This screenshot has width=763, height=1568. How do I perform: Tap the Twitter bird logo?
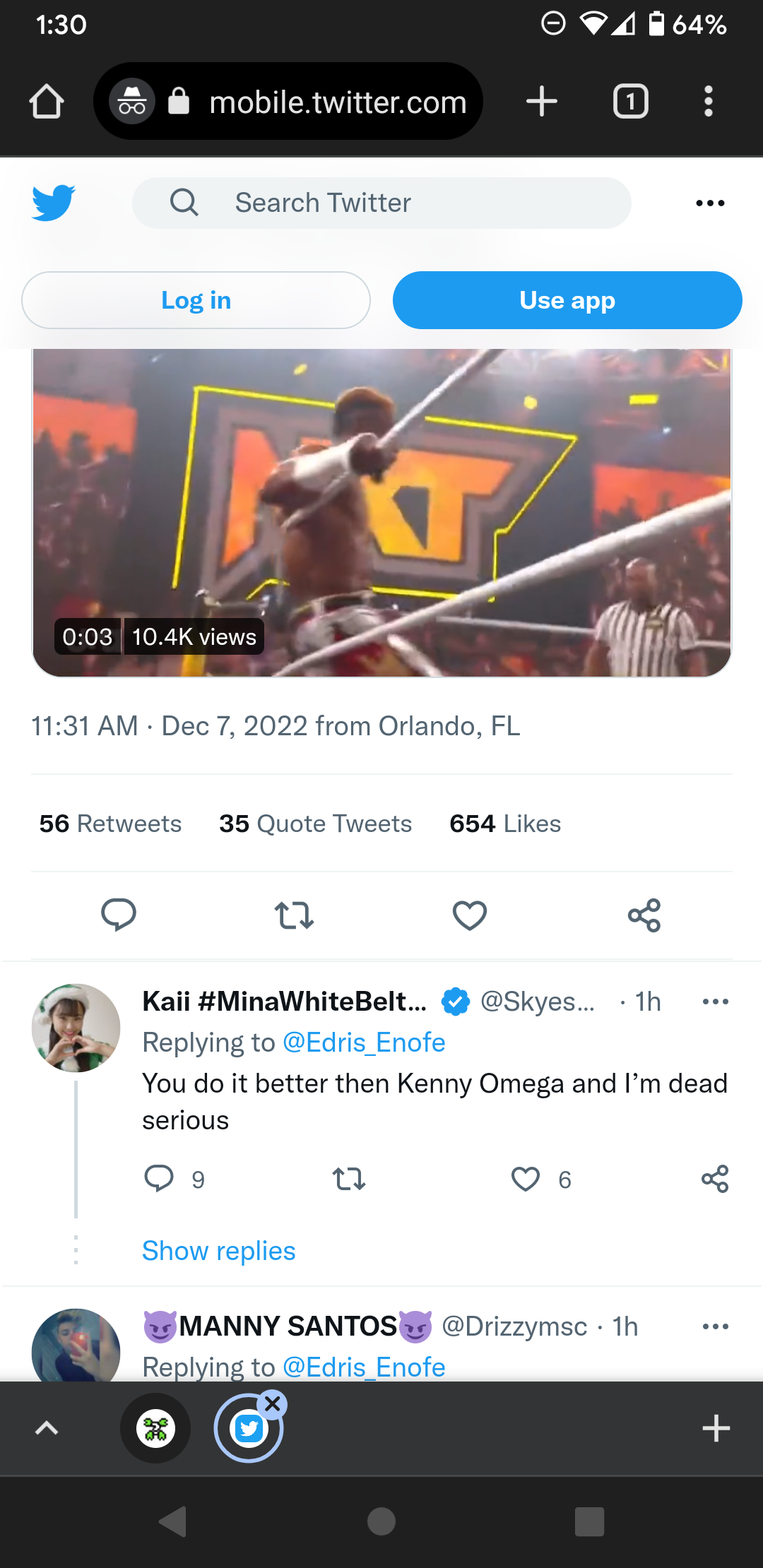pyautogui.click(x=54, y=203)
